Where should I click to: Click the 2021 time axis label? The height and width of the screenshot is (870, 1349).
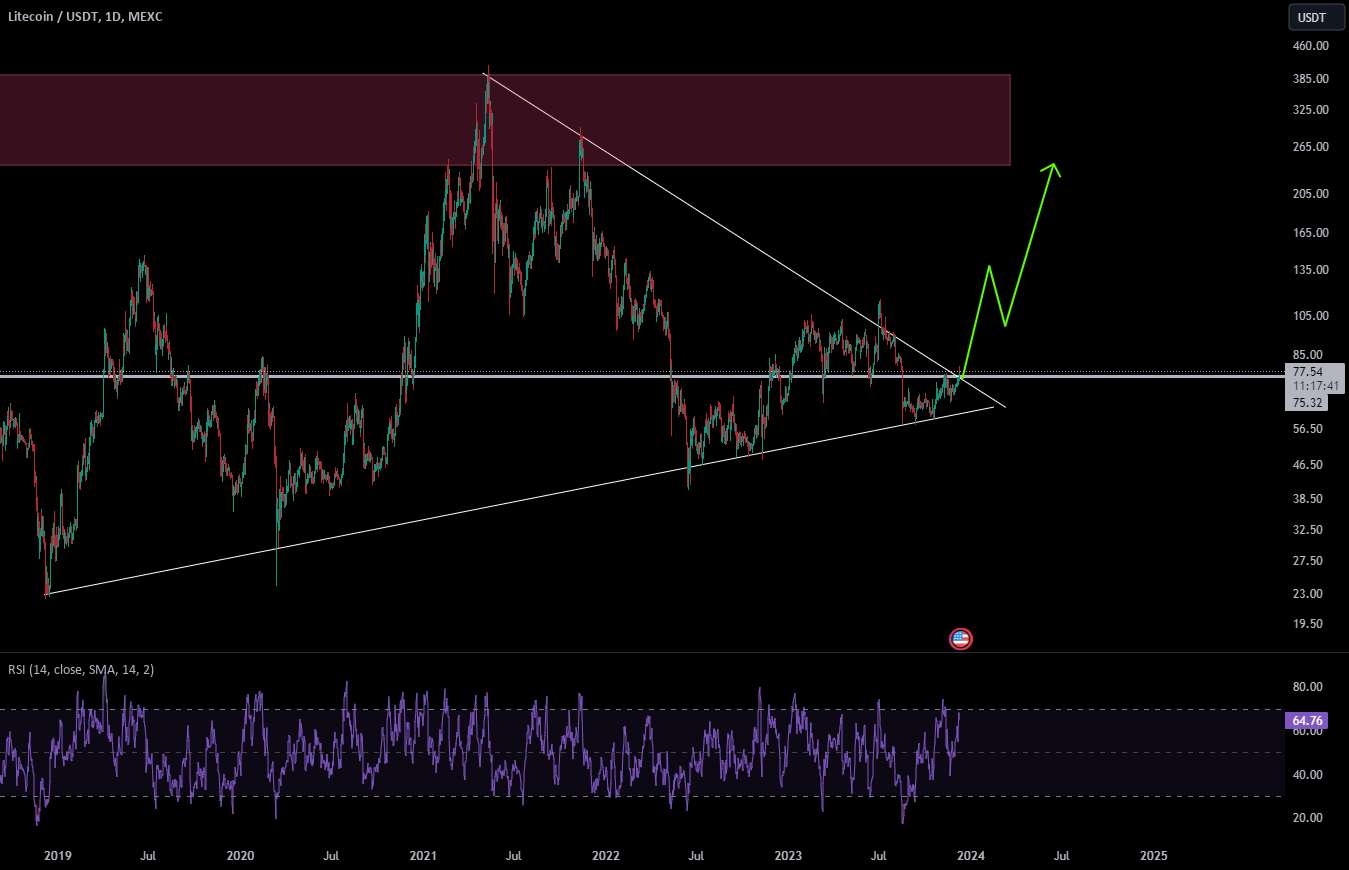423,856
